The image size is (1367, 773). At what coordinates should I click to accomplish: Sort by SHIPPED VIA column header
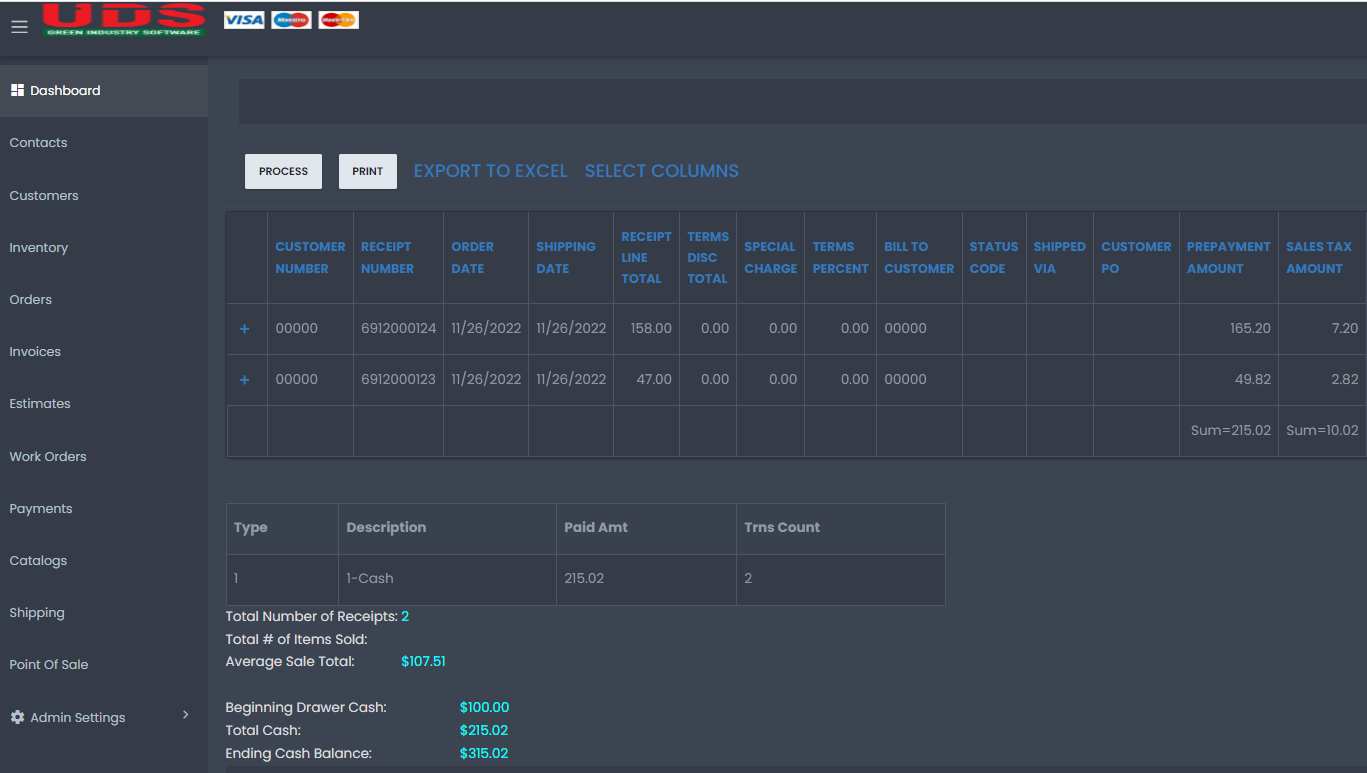coord(1059,257)
